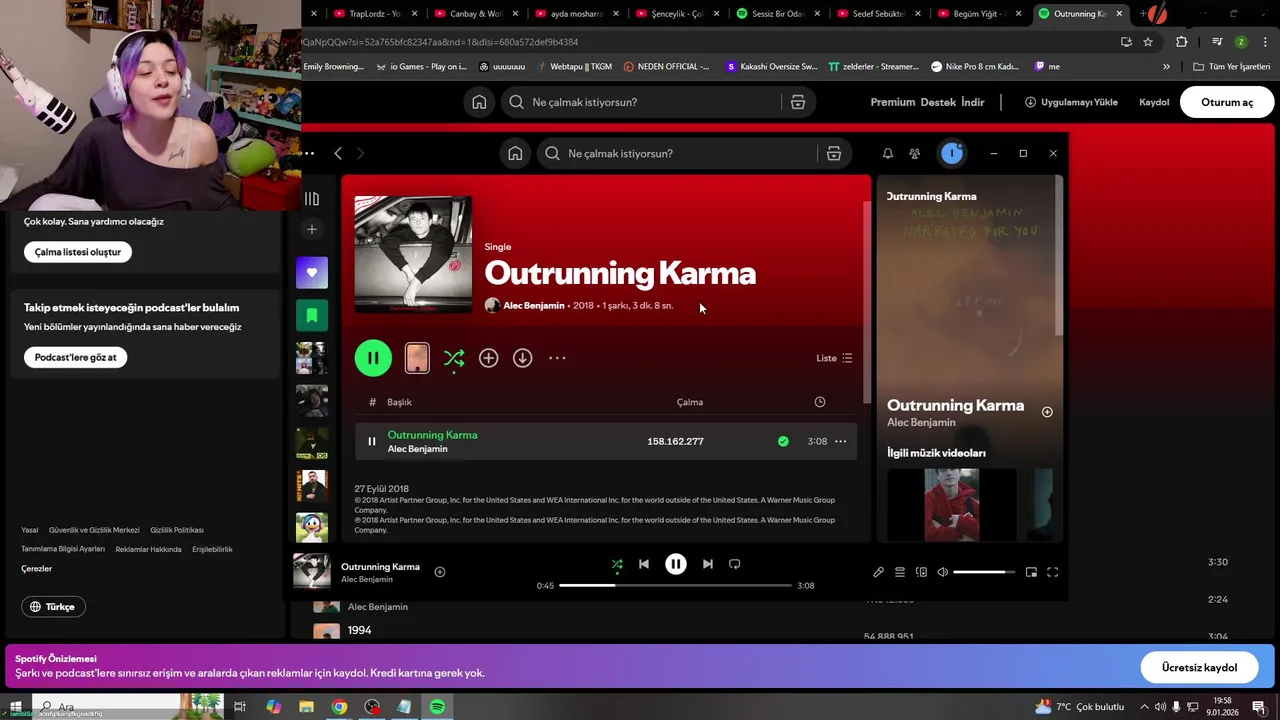
Task: Adjust the Spotify volume slider
Action: (x=984, y=572)
